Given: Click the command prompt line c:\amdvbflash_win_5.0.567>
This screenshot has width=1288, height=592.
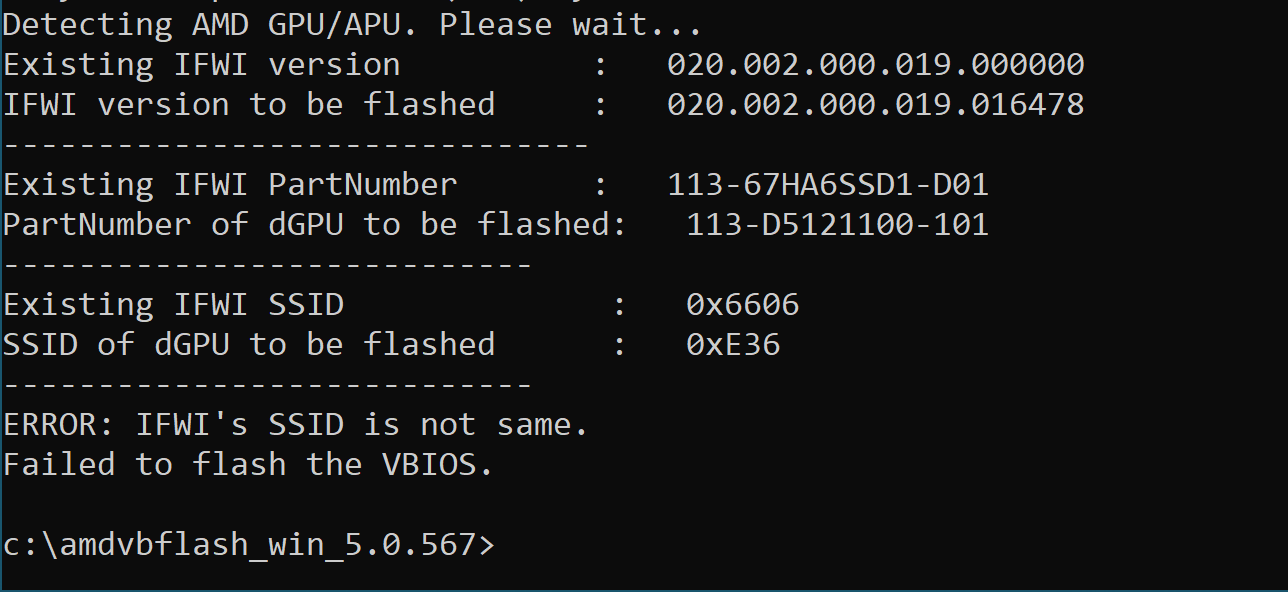Looking at the screenshot, I should coord(248,545).
